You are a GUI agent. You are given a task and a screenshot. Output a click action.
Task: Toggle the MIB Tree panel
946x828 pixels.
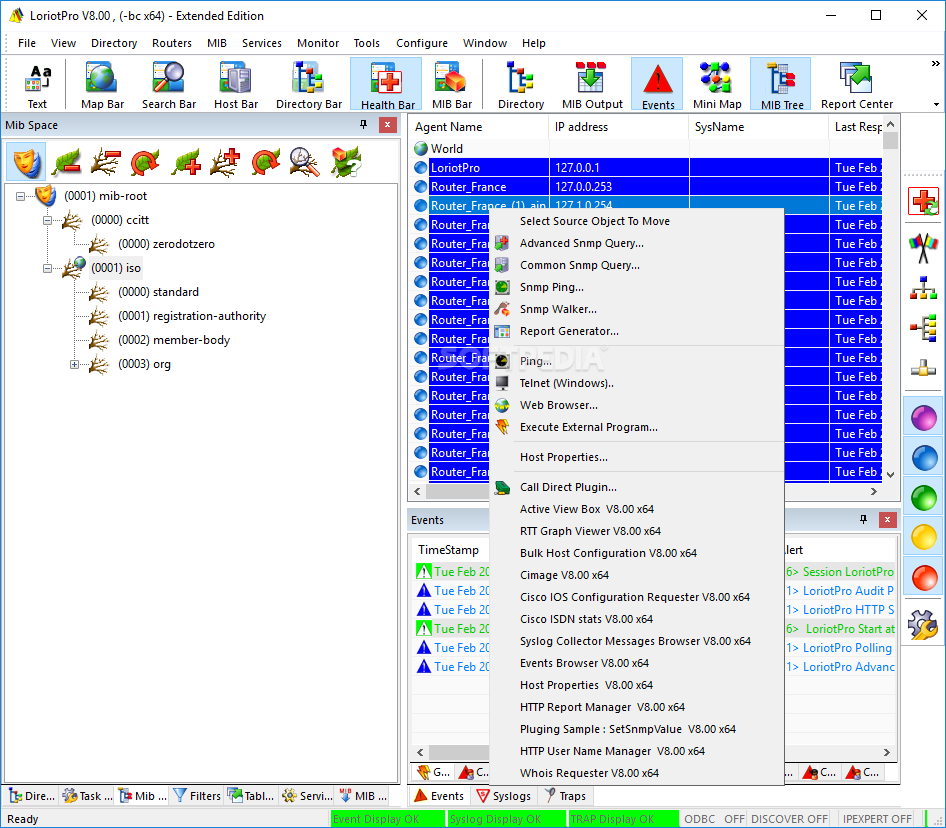781,85
